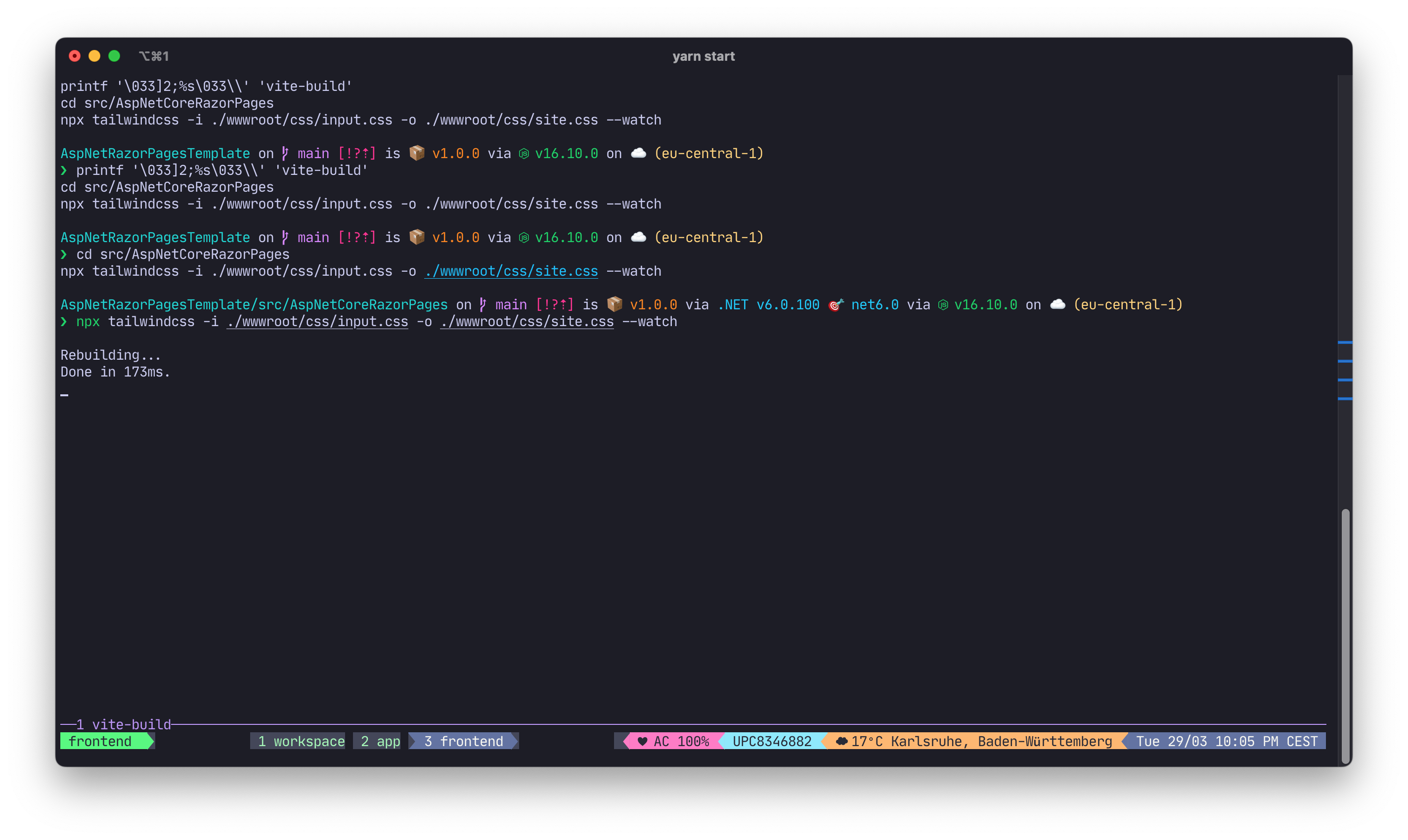
Task: Open underlined ./wwwroot/css/input.css path
Action: [317, 322]
